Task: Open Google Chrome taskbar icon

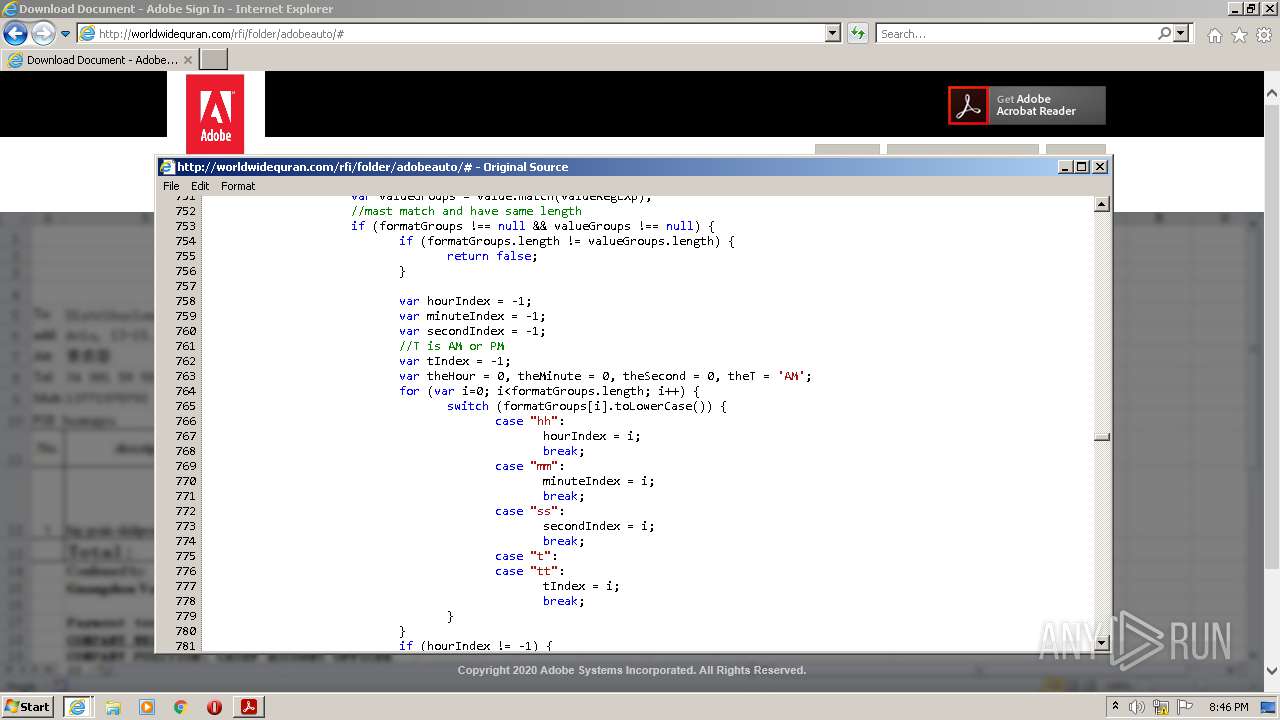Action: pyautogui.click(x=181, y=707)
